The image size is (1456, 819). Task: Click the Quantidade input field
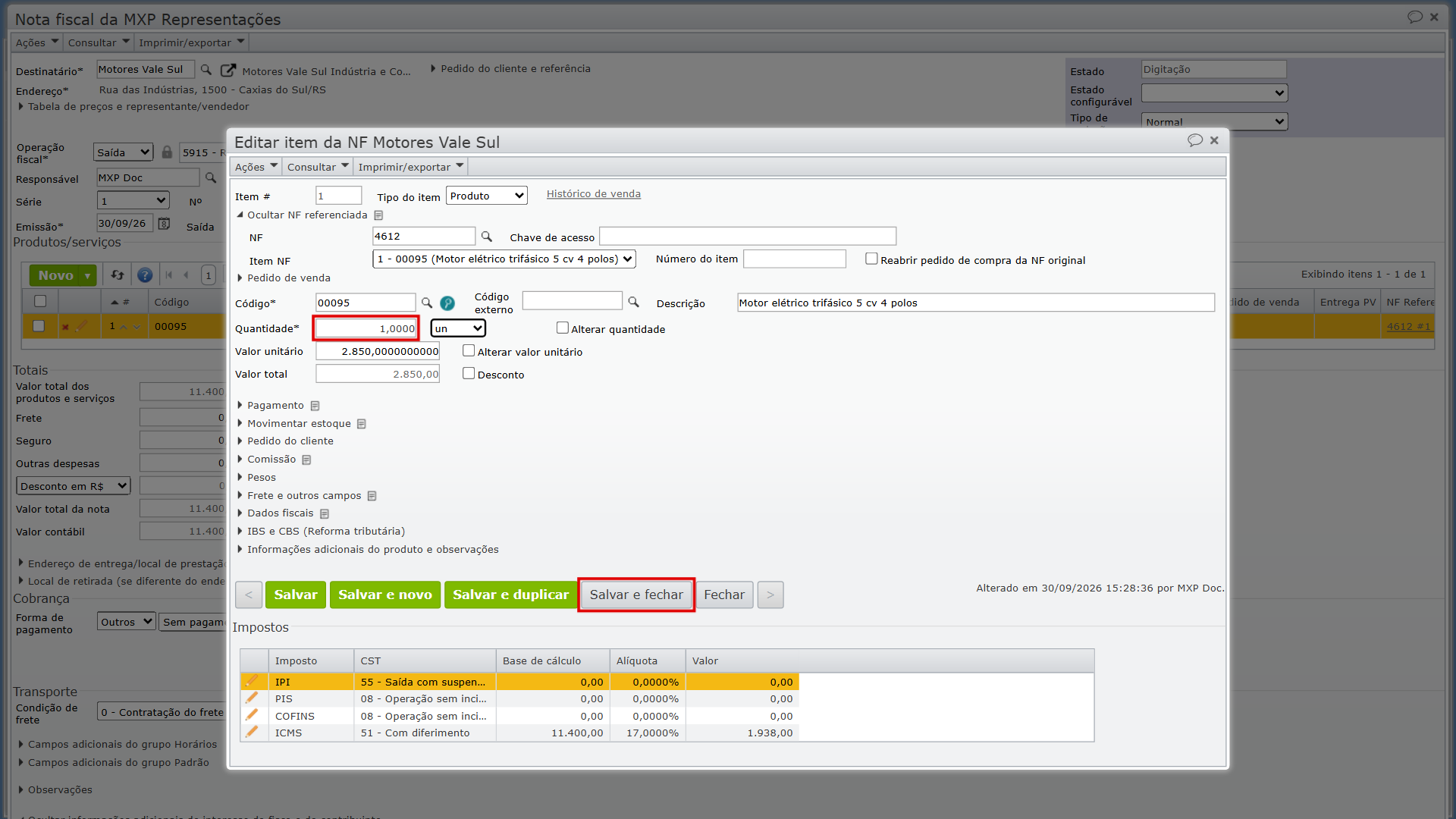(366, 328)
